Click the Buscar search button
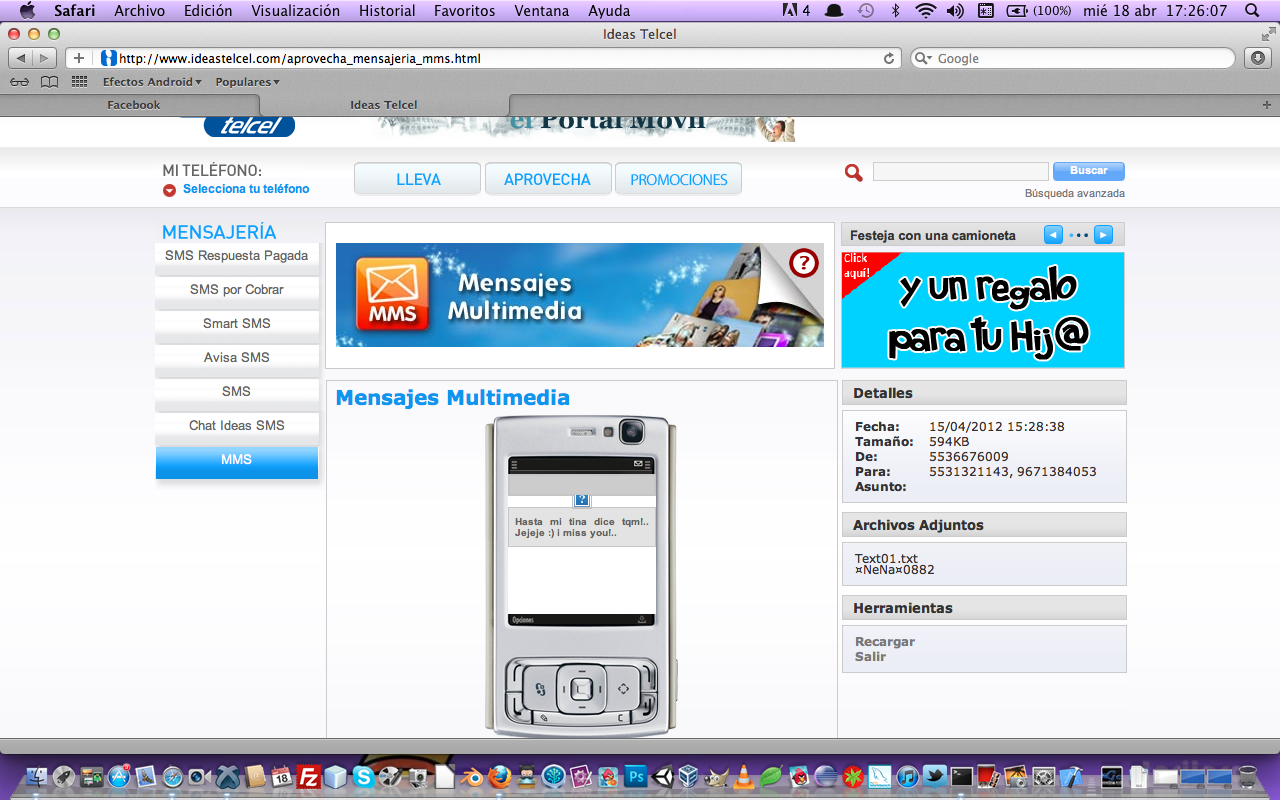Image resolution: width=1280 pixels, height=800 pixels. (1089, 171)
